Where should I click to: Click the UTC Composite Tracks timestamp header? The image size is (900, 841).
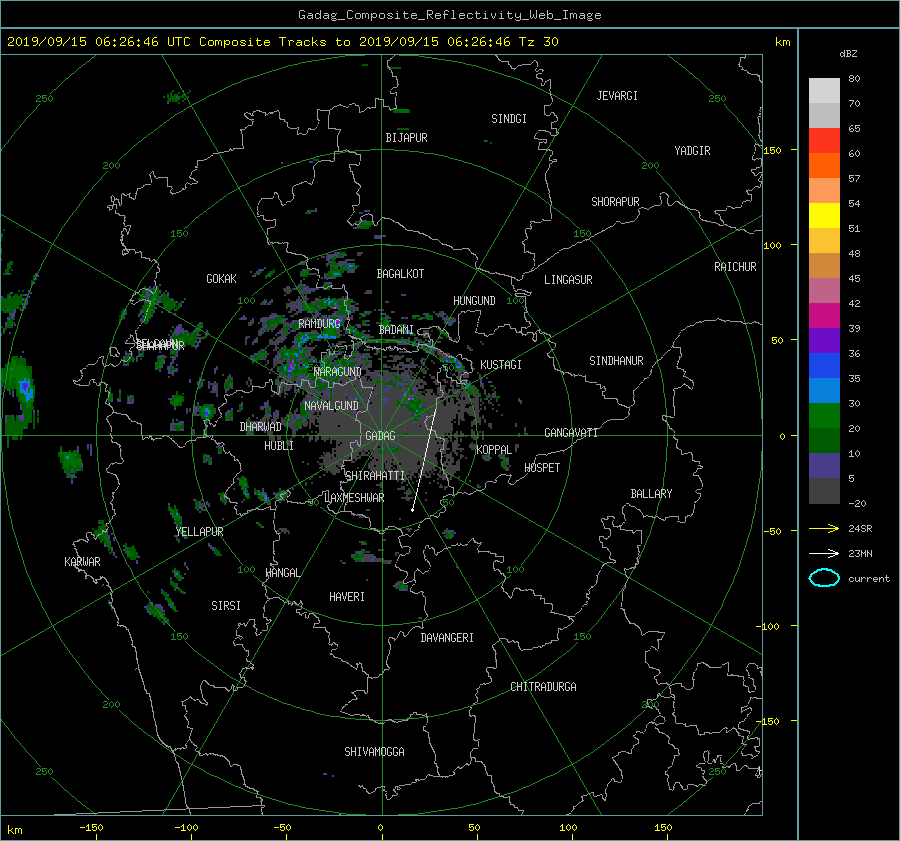(x=282, y=42)
